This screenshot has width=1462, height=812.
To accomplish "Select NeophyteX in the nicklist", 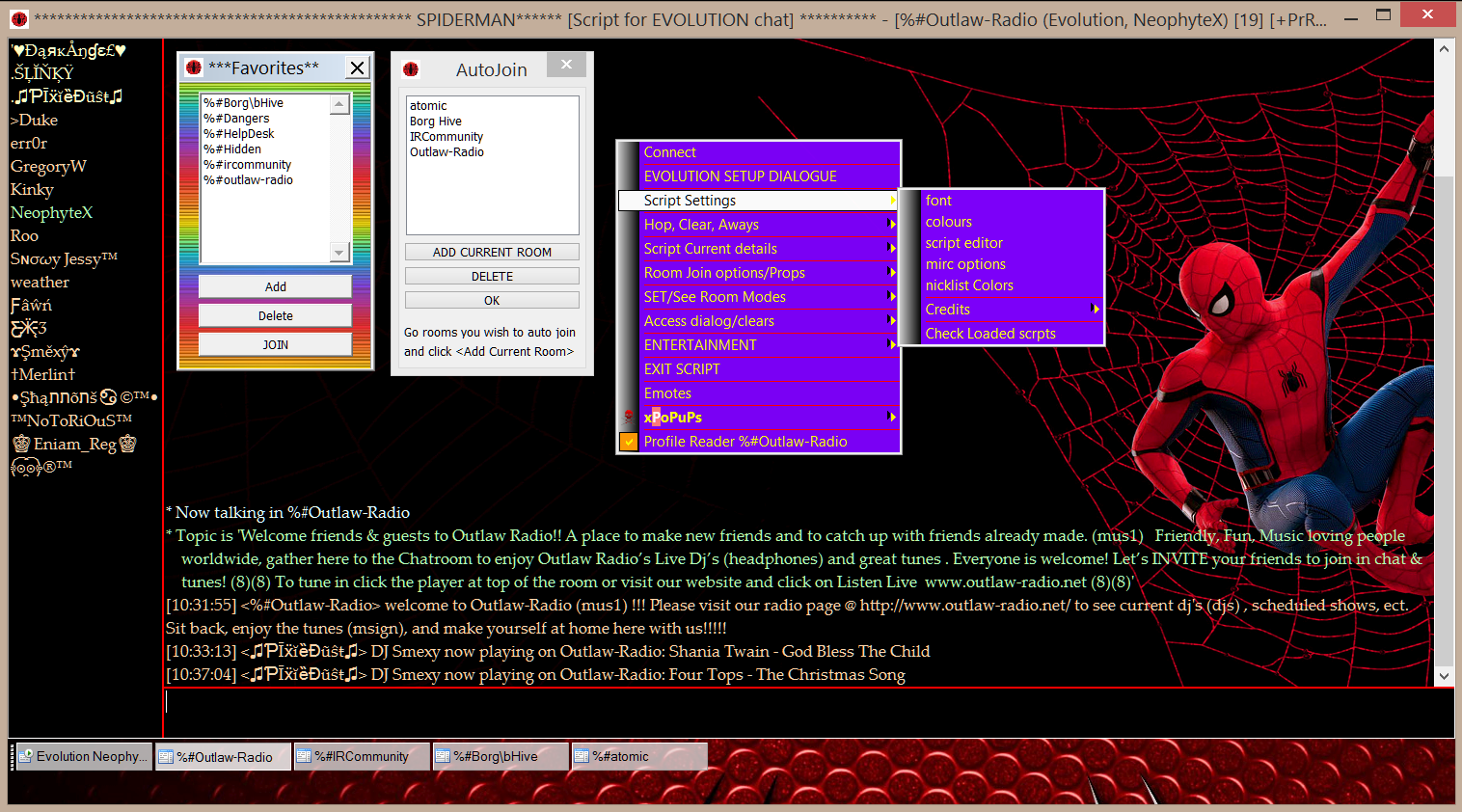I will click(51, 213).
